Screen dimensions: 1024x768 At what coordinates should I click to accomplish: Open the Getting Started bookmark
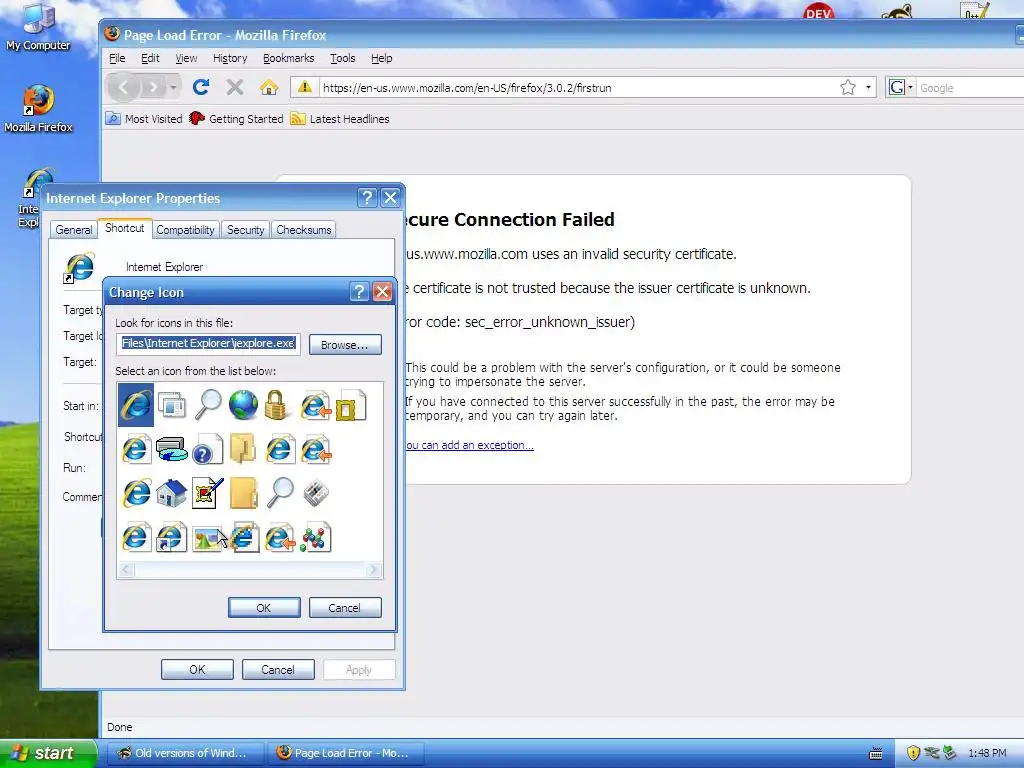[236, 119]
